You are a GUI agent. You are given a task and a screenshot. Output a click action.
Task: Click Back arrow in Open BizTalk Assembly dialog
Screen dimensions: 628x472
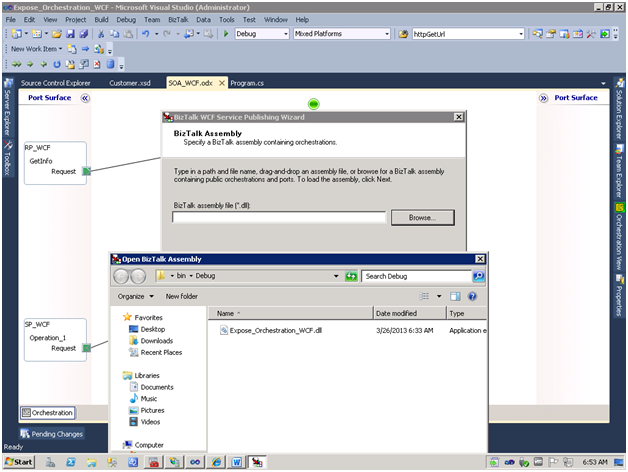point(121,276)
